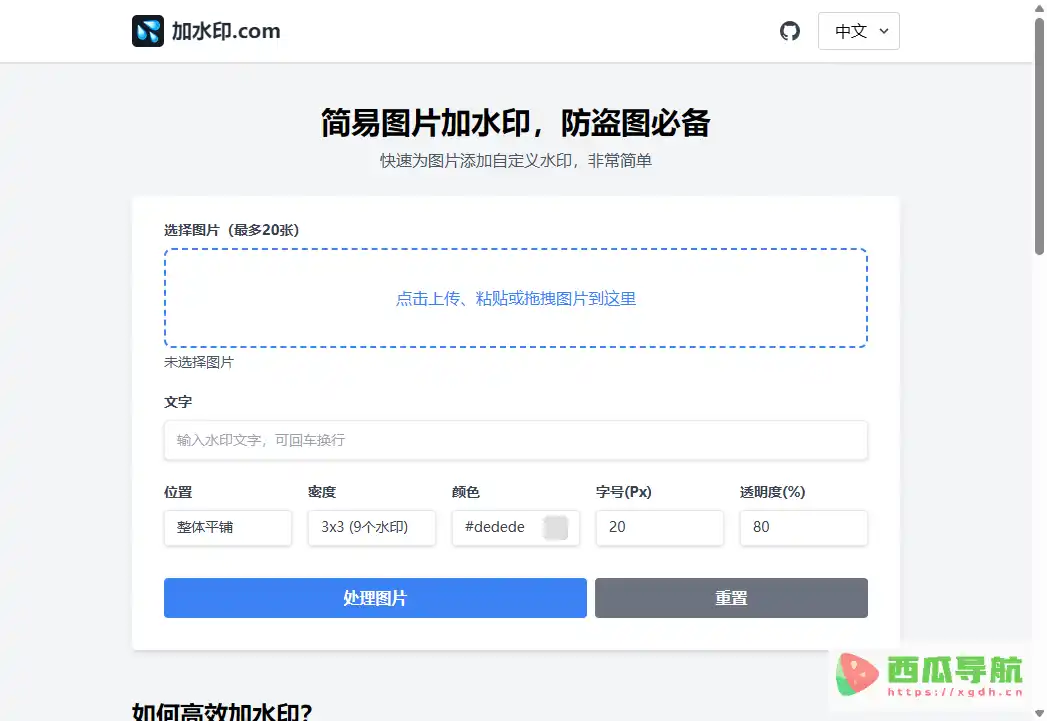This screenshot has width=1047, height=721.
Task: Click the 字号(Px) label
Action: (624, 492)
